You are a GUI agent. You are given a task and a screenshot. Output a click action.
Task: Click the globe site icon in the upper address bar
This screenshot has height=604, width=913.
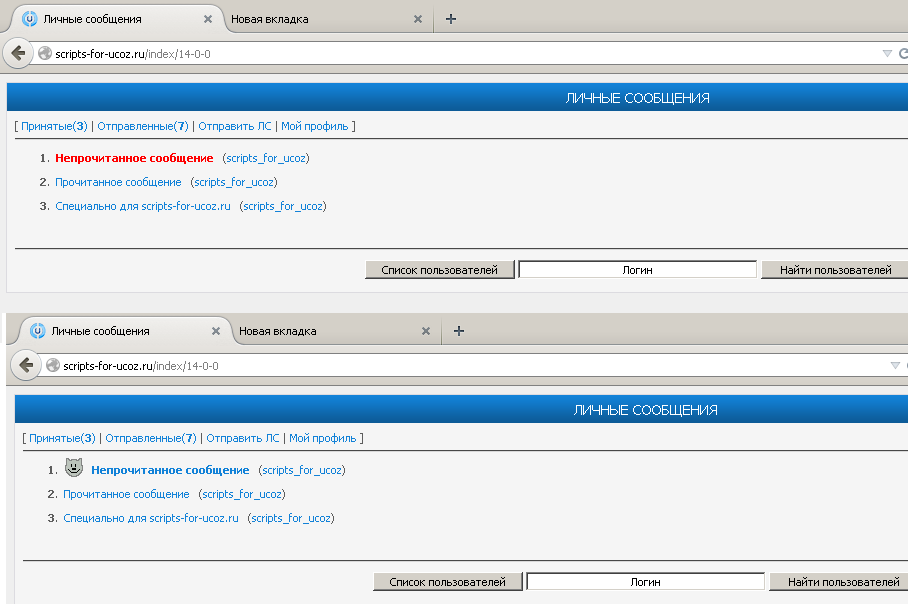click(x=44, y=54)
